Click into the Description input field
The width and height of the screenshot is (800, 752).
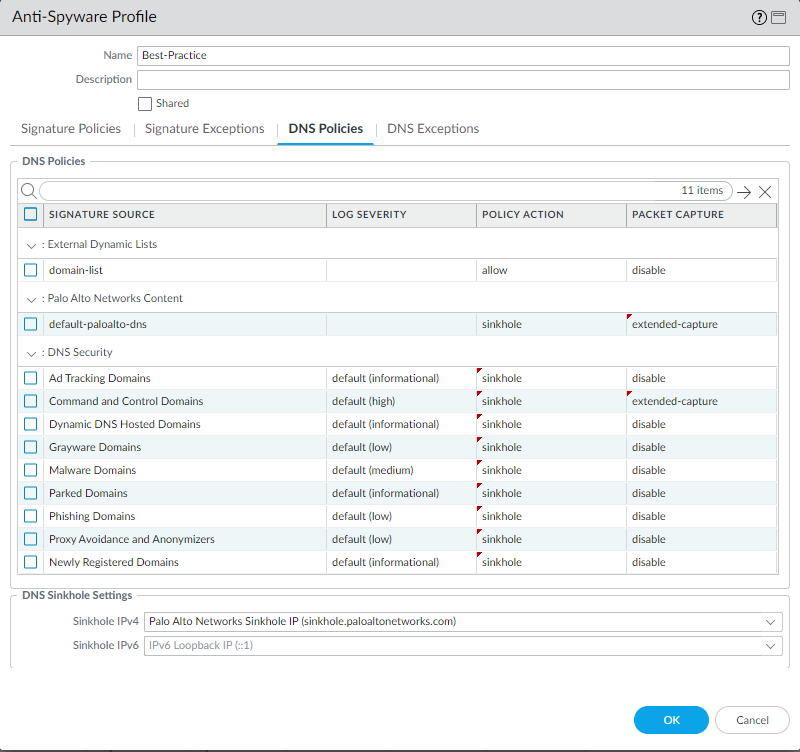pos(463,80)
